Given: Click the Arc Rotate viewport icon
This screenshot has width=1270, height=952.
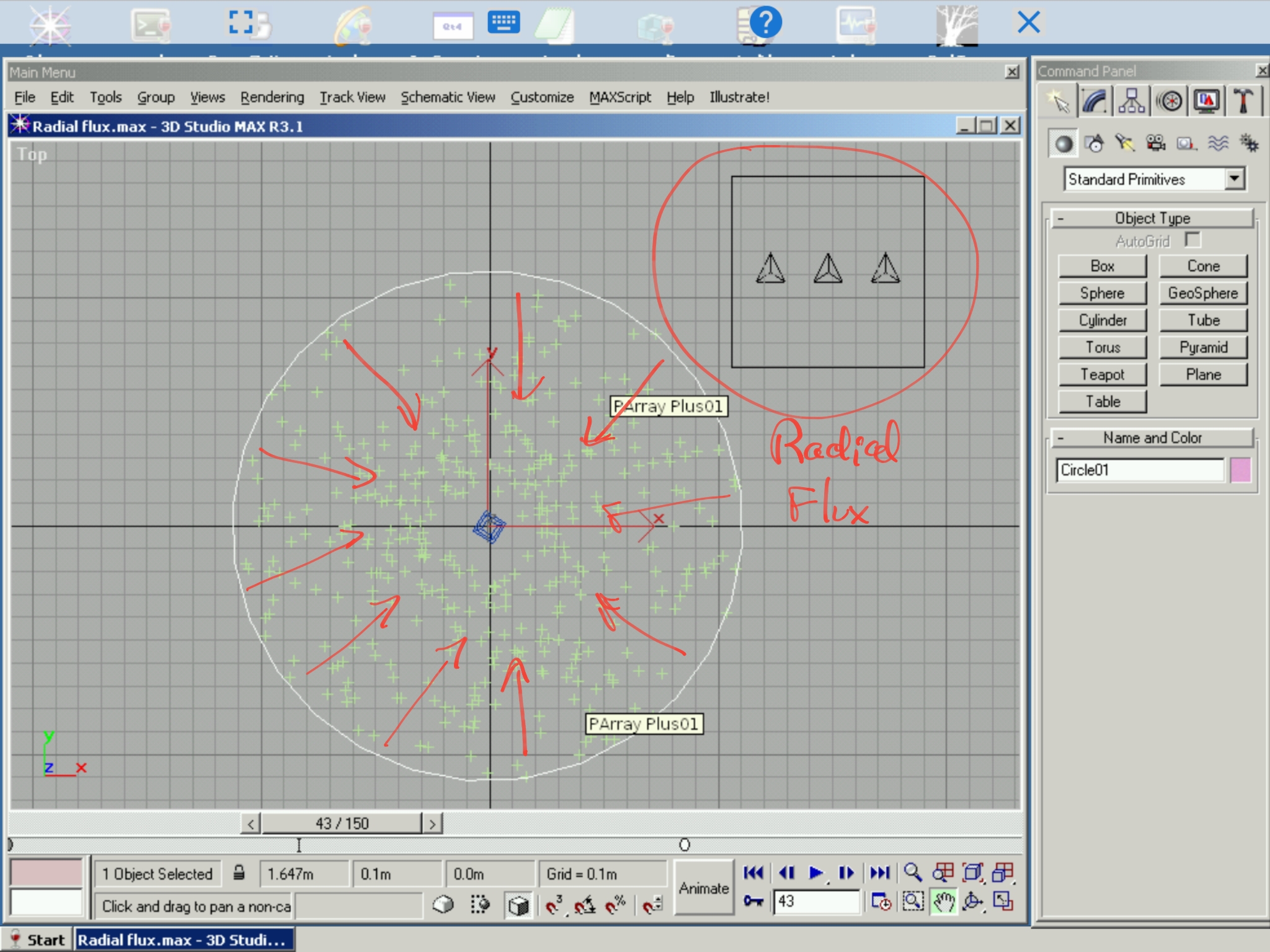Looking at the screenshot, I should pyautogui.click(x=972, y=902).
